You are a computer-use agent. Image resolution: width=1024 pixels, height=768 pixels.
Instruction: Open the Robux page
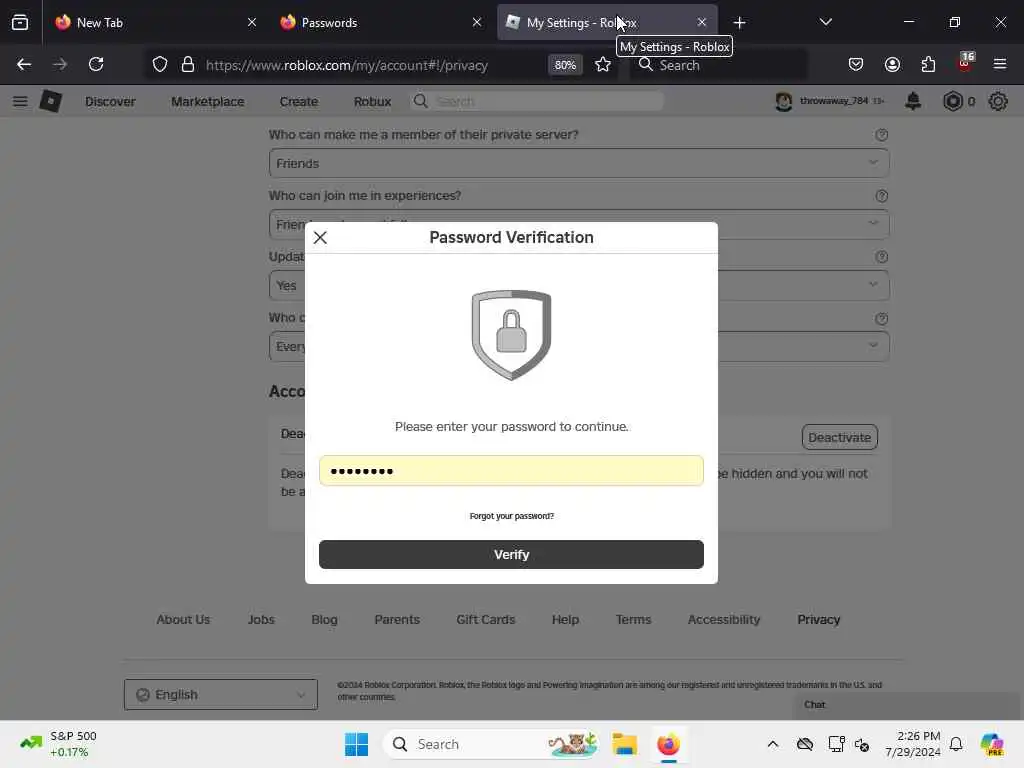[x=372, y=102]
